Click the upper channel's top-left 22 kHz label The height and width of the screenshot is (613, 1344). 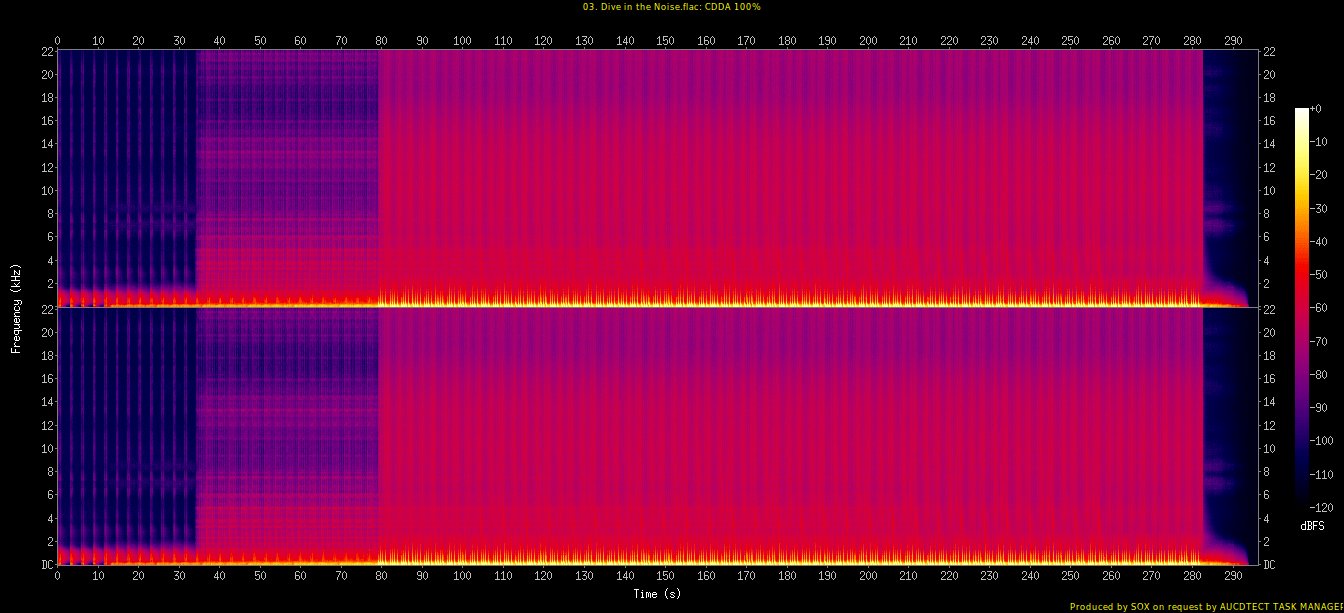click(x=46, y=51)
